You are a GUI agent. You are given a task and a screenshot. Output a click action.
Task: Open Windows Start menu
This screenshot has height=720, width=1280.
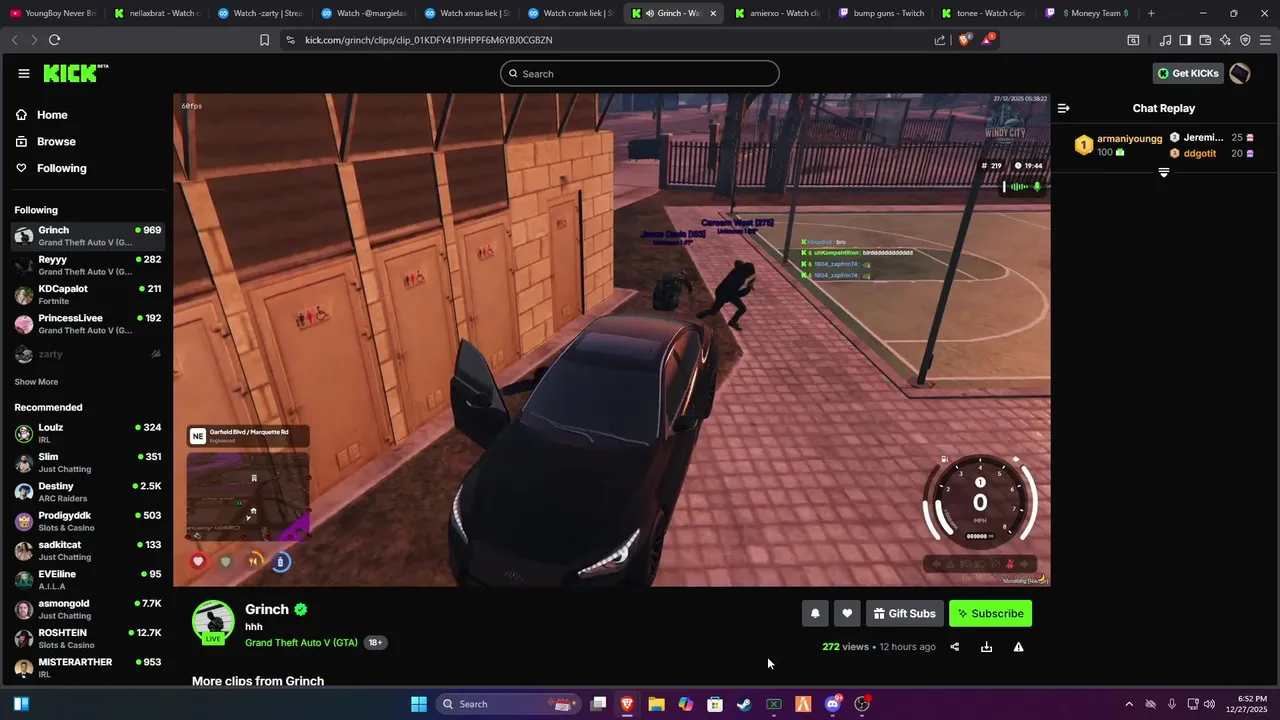pos(419,704)
